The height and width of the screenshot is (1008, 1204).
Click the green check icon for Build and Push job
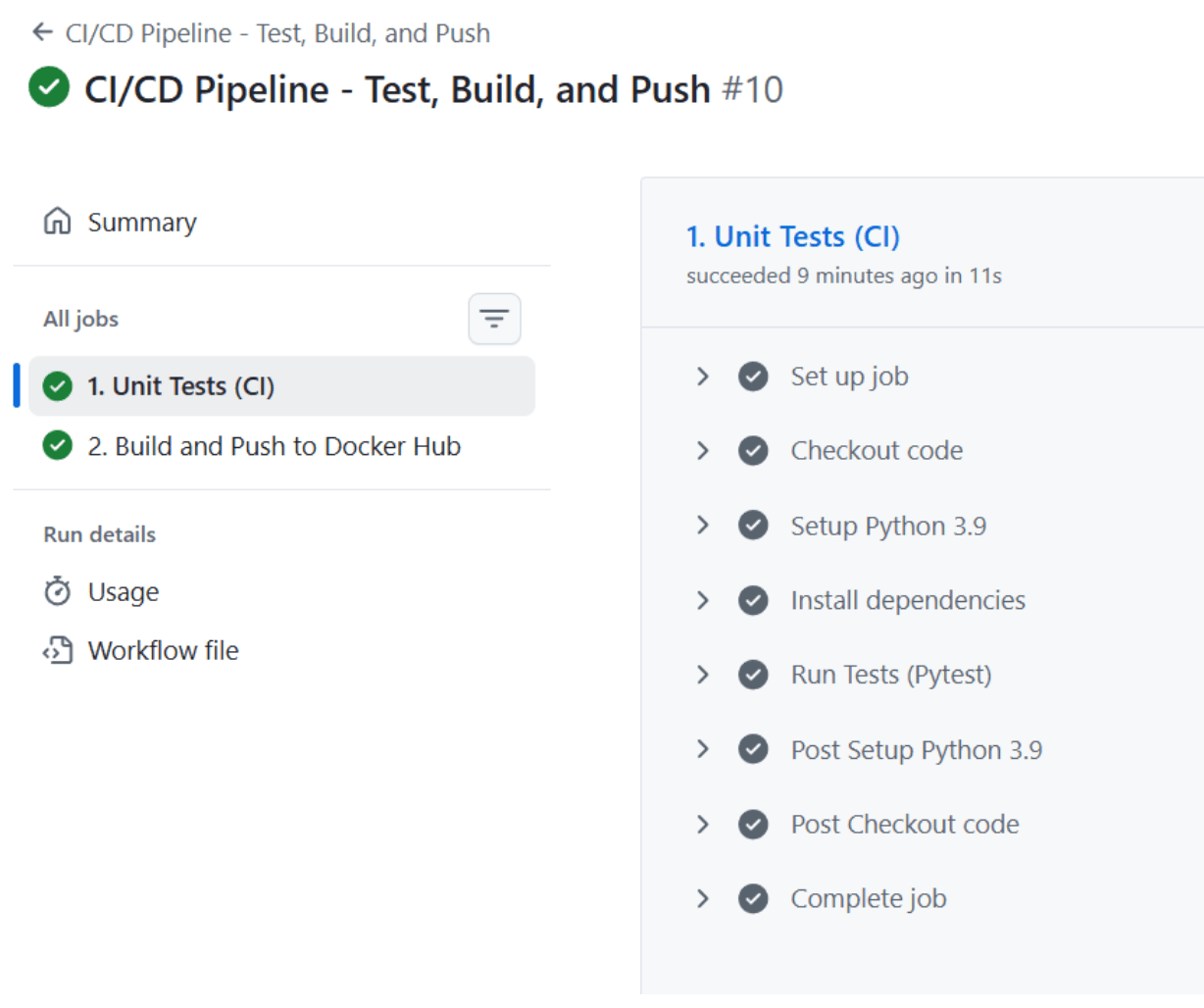point(58,446)
